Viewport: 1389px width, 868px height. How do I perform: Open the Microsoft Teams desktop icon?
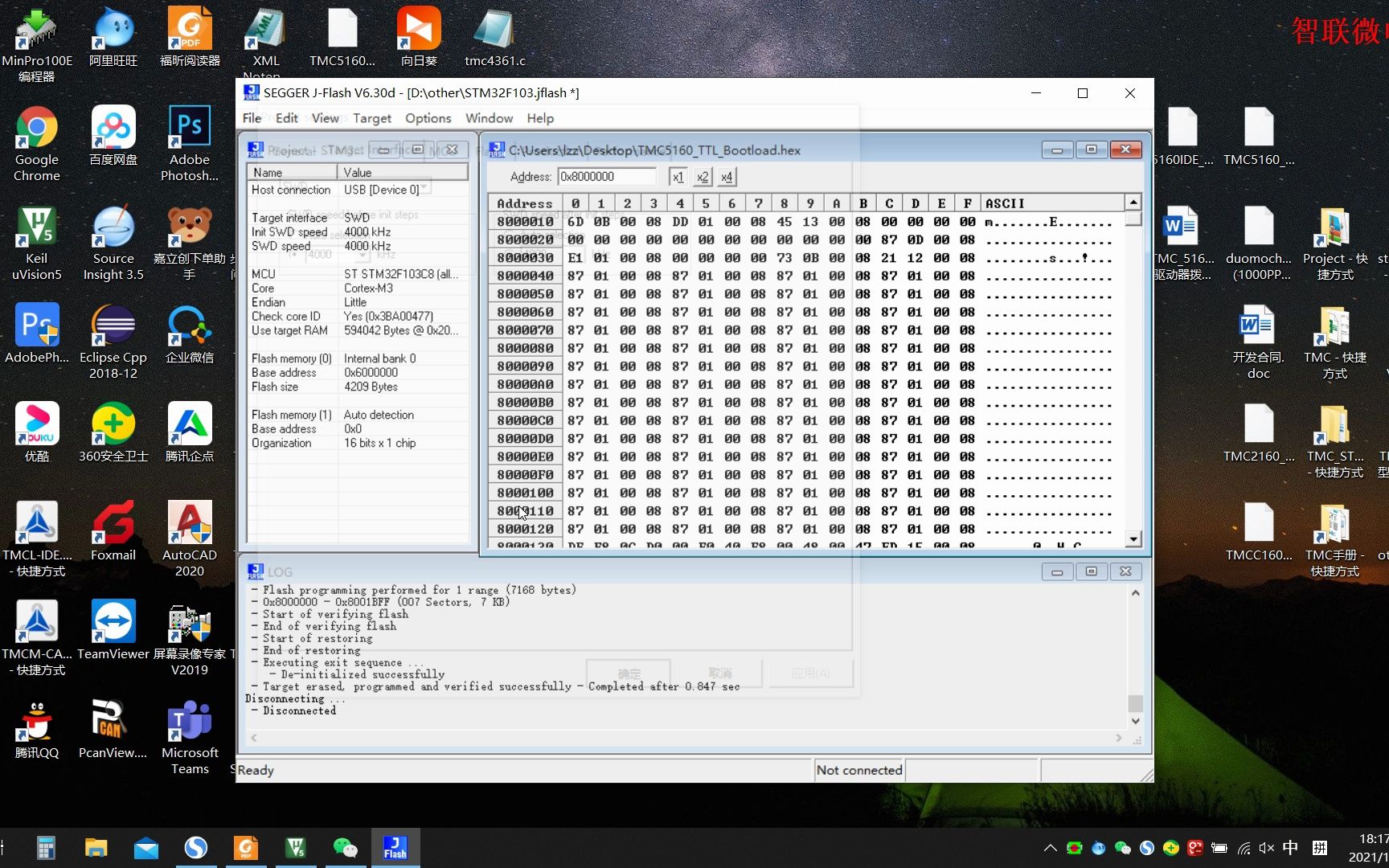click(x=190, y=737)
